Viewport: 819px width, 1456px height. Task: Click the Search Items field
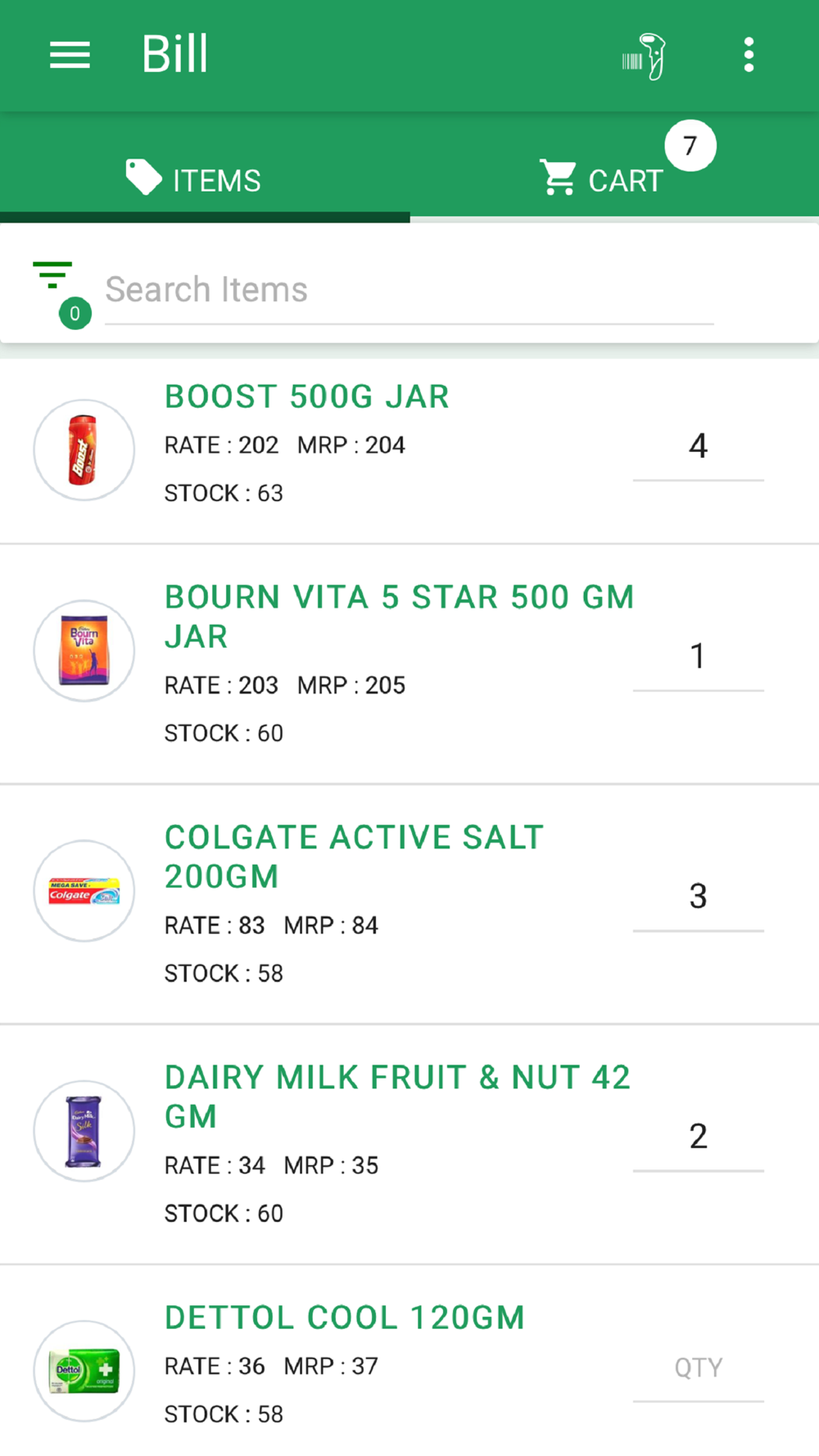click(409, 290)
